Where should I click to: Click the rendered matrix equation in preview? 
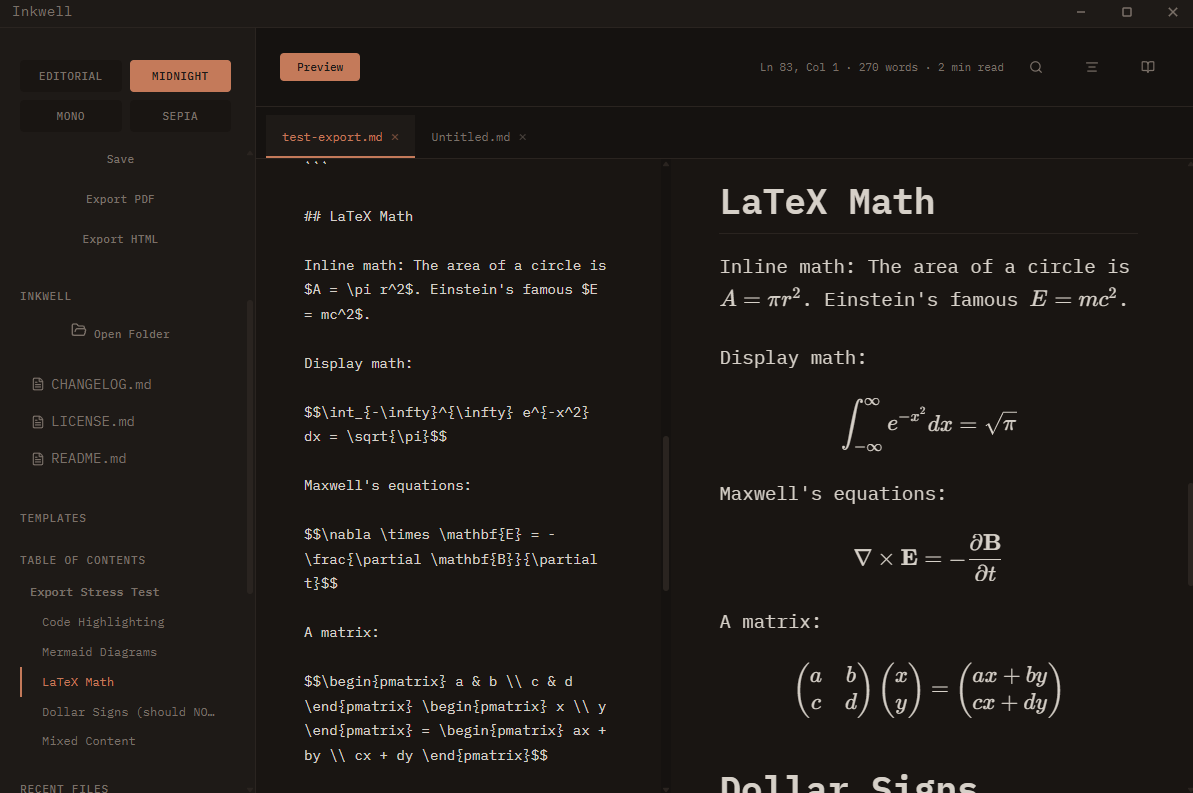click(x=928, y=689)
